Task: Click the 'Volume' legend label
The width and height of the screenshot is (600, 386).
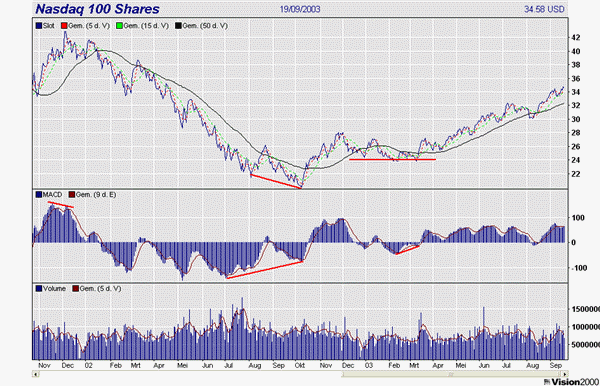Action: pyautogui.click(x=54, y=288)
